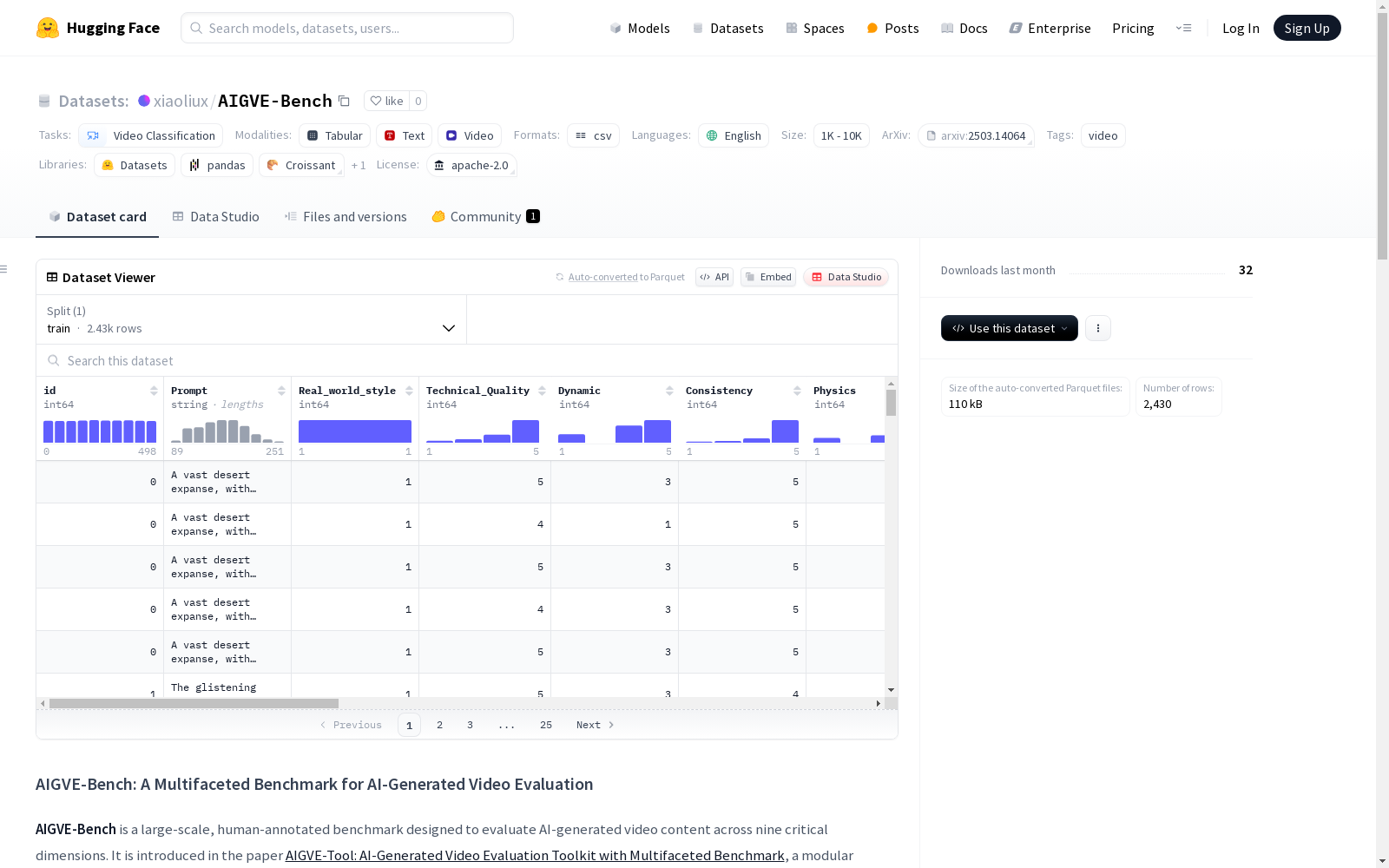Sort by the Consistency column
The width and height of the screenshot is (1389, 868).
tap(797, 391)
